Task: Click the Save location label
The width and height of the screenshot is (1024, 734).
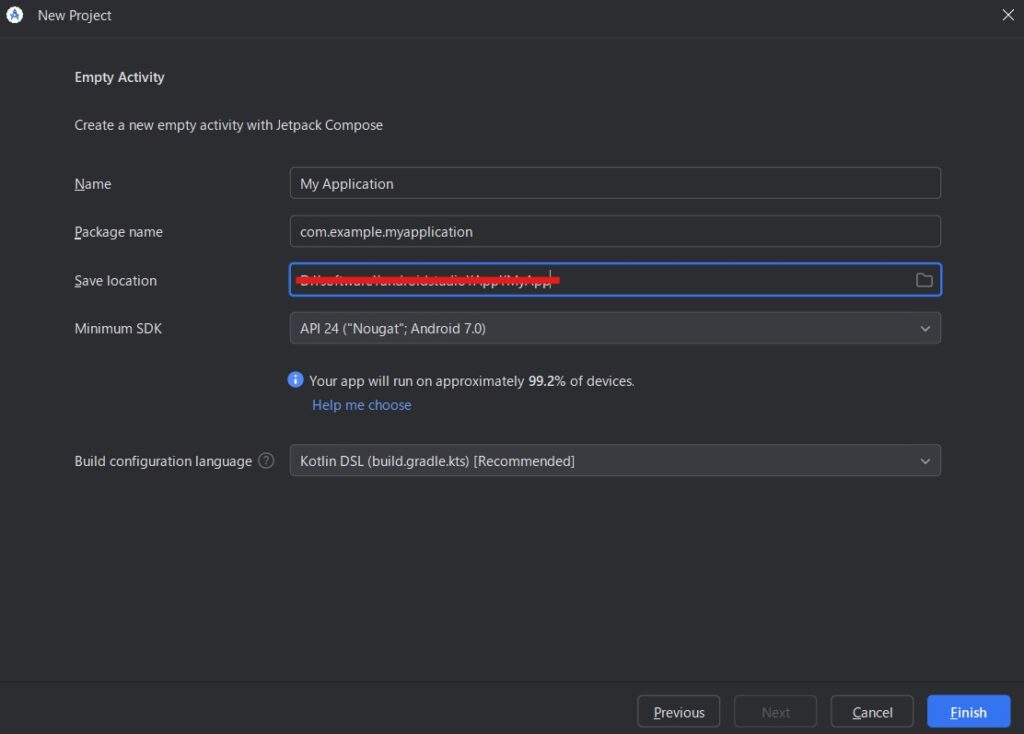Action: click(x=115, y=281)
